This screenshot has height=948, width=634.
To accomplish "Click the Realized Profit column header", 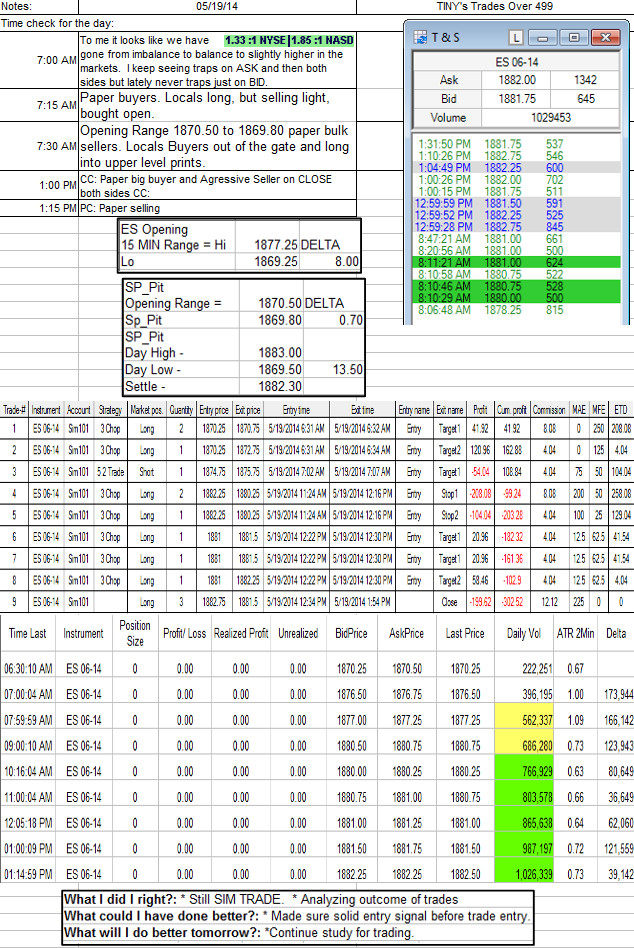I will click(241, 634).
